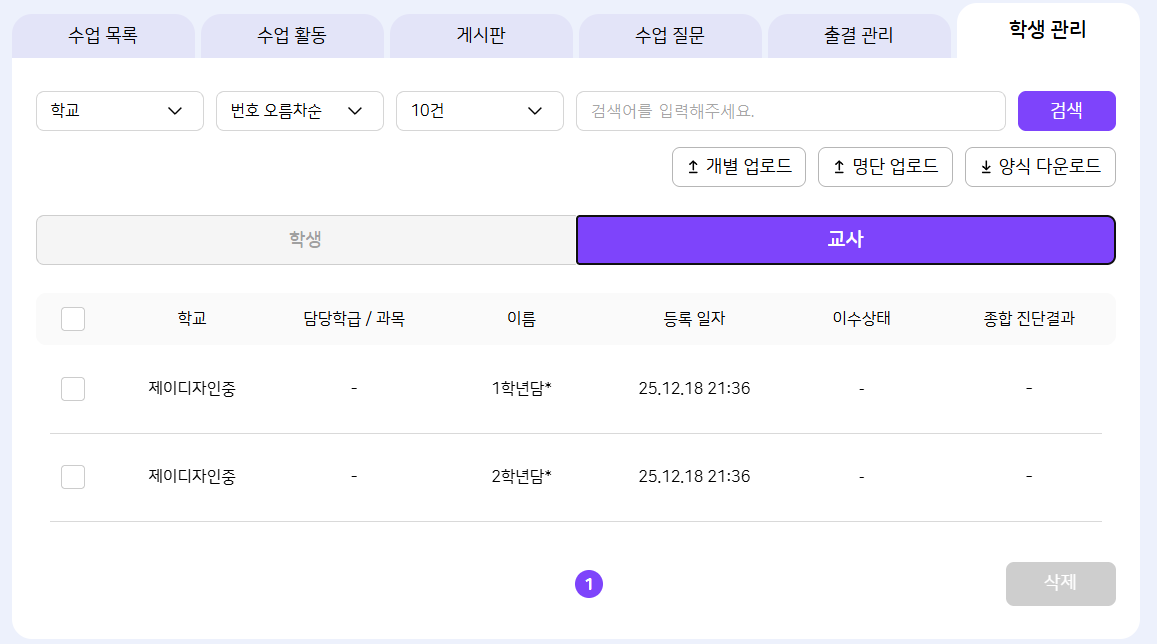Select the 교사 segment toggle
The width and height of the screenshot is (1157, 644).
[x=845, y=240]
